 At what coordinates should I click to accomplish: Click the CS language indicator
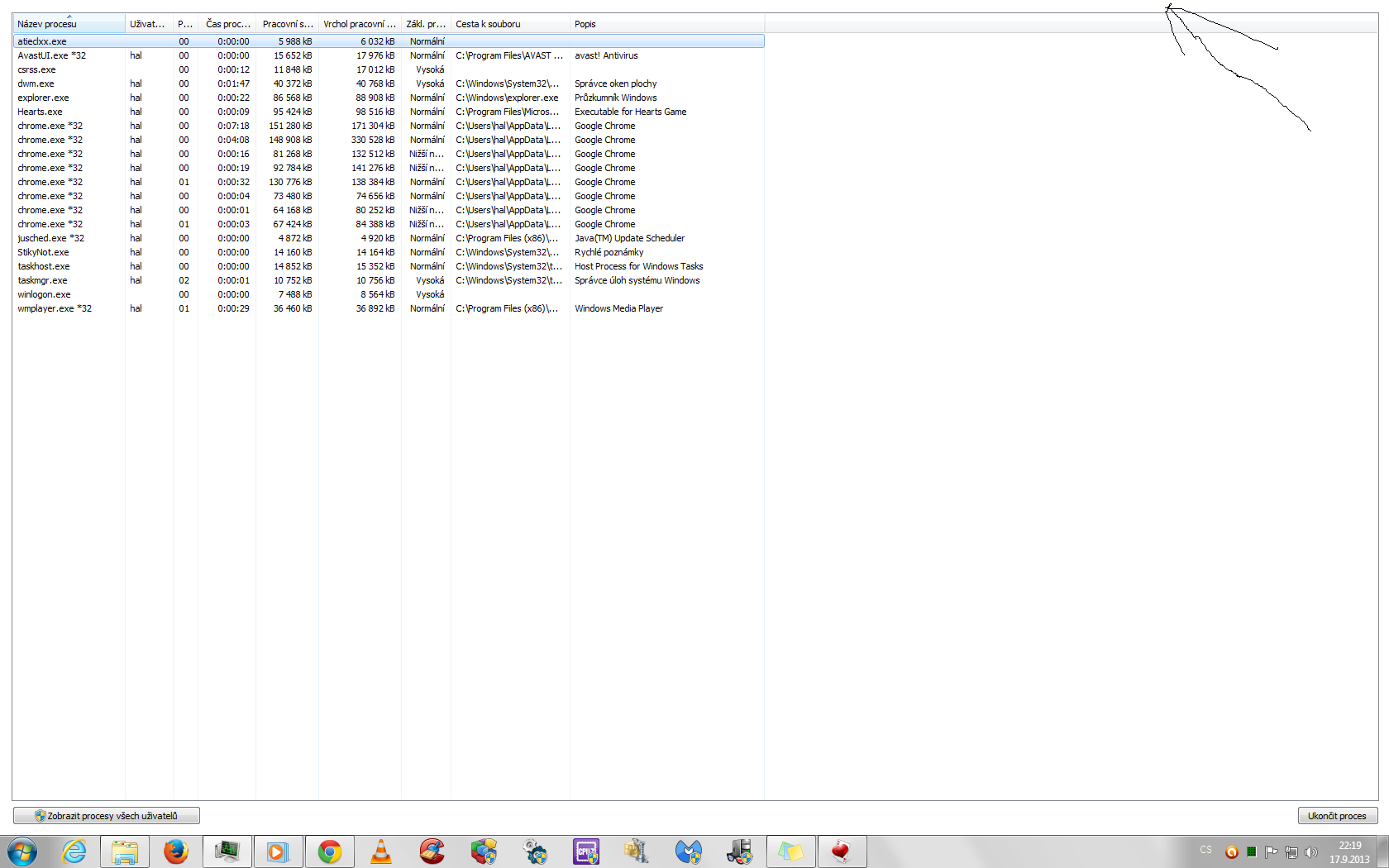[x=1206, y=850]
